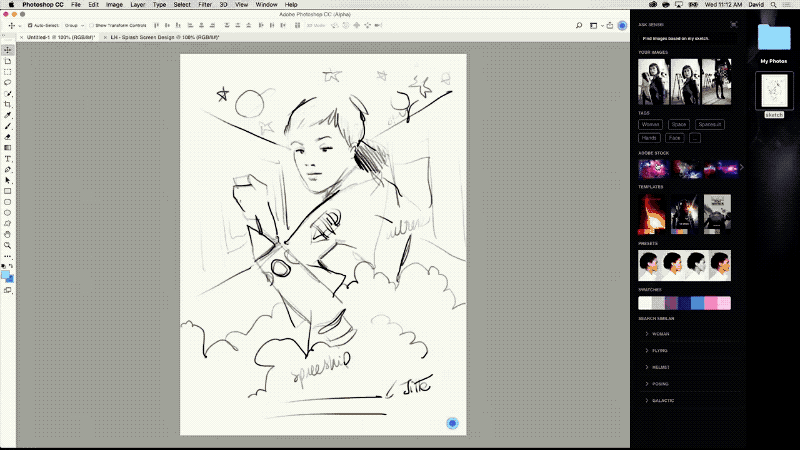This screenshot has width=800, height=450.
Task: Click the more tags ellipsis button
Action: tap(694, 138)
